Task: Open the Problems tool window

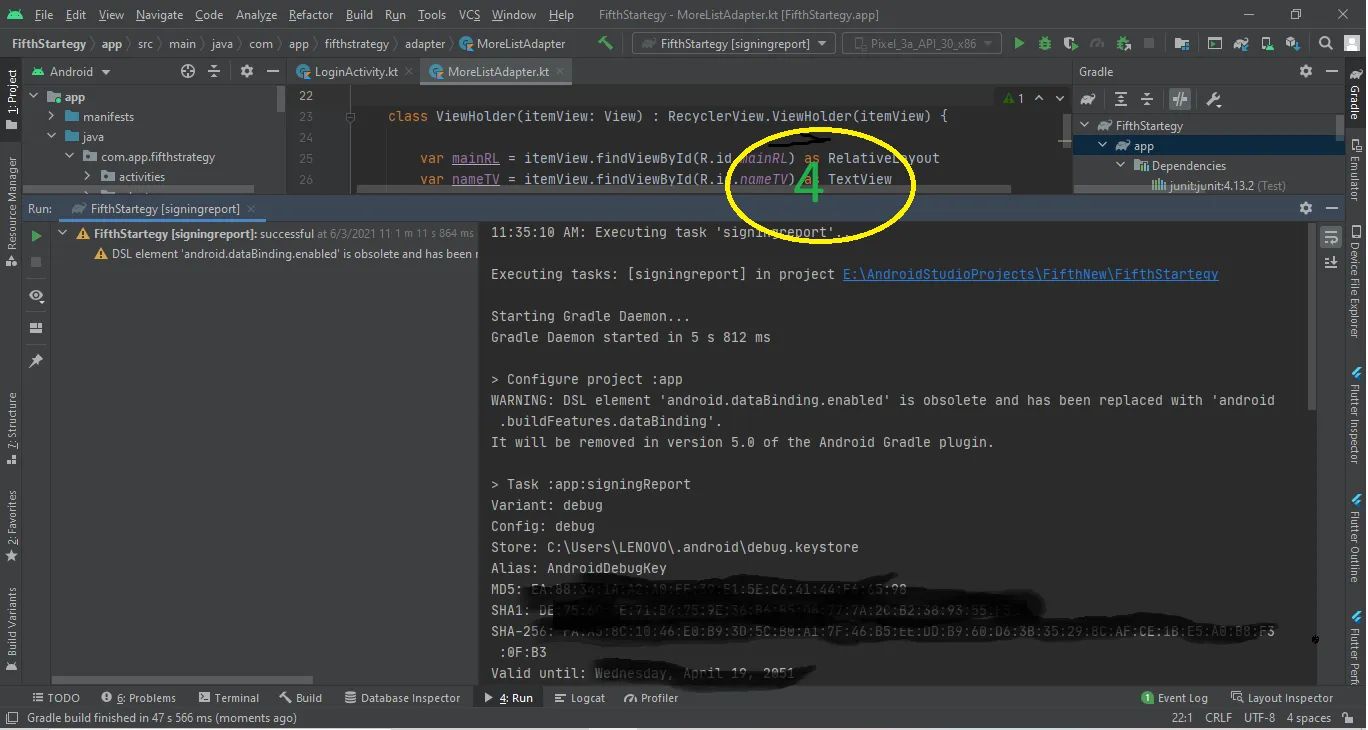Action: (139, 698)
